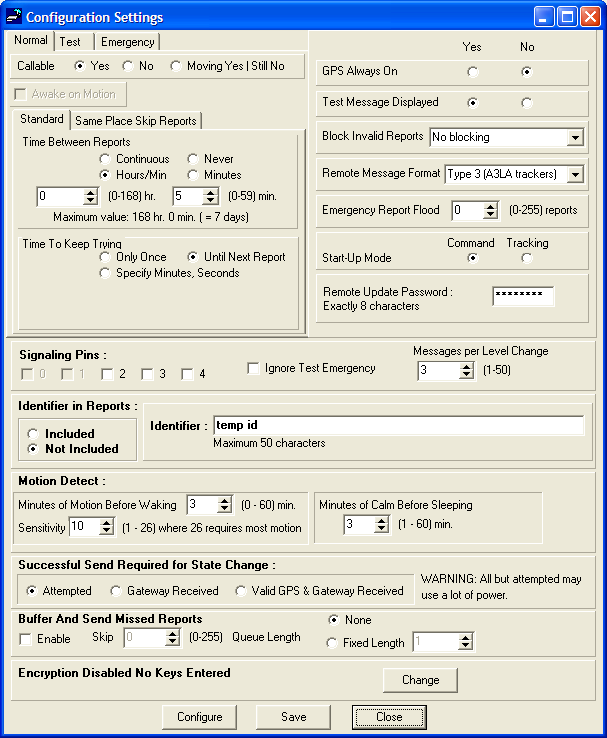Click the Configuration Settings title bar icon
The width and height of the screenshot is (607, 738).
14,16
